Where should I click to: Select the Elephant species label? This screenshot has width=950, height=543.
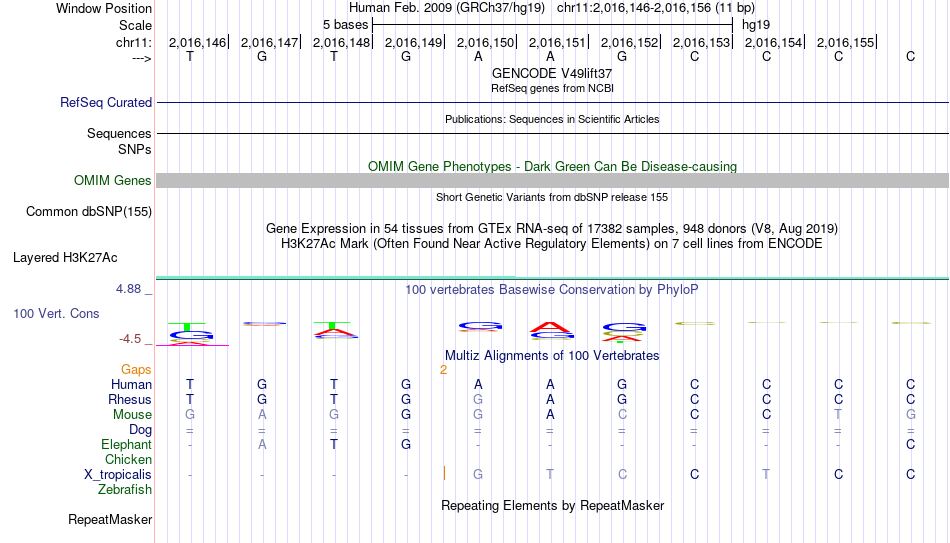tap(126, 445)
